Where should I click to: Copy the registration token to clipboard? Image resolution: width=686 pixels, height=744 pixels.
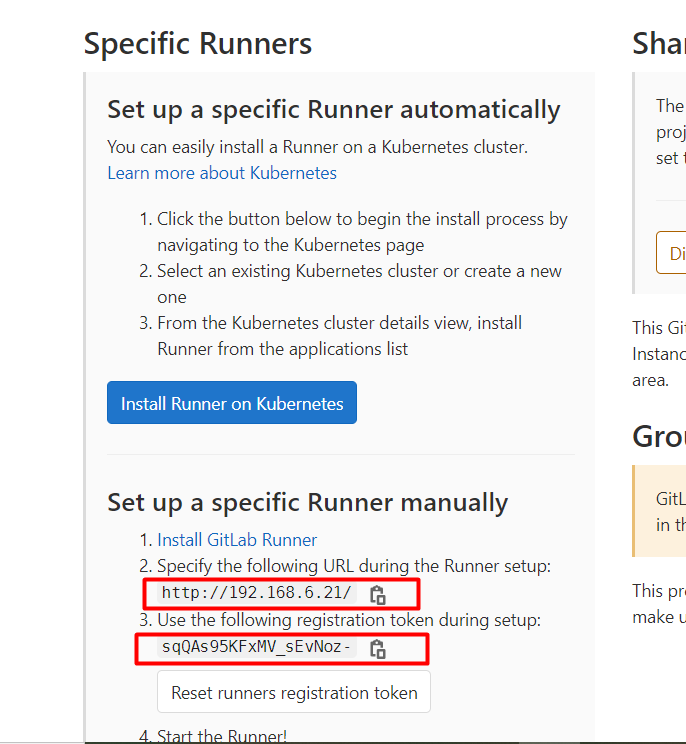point(378,649)
